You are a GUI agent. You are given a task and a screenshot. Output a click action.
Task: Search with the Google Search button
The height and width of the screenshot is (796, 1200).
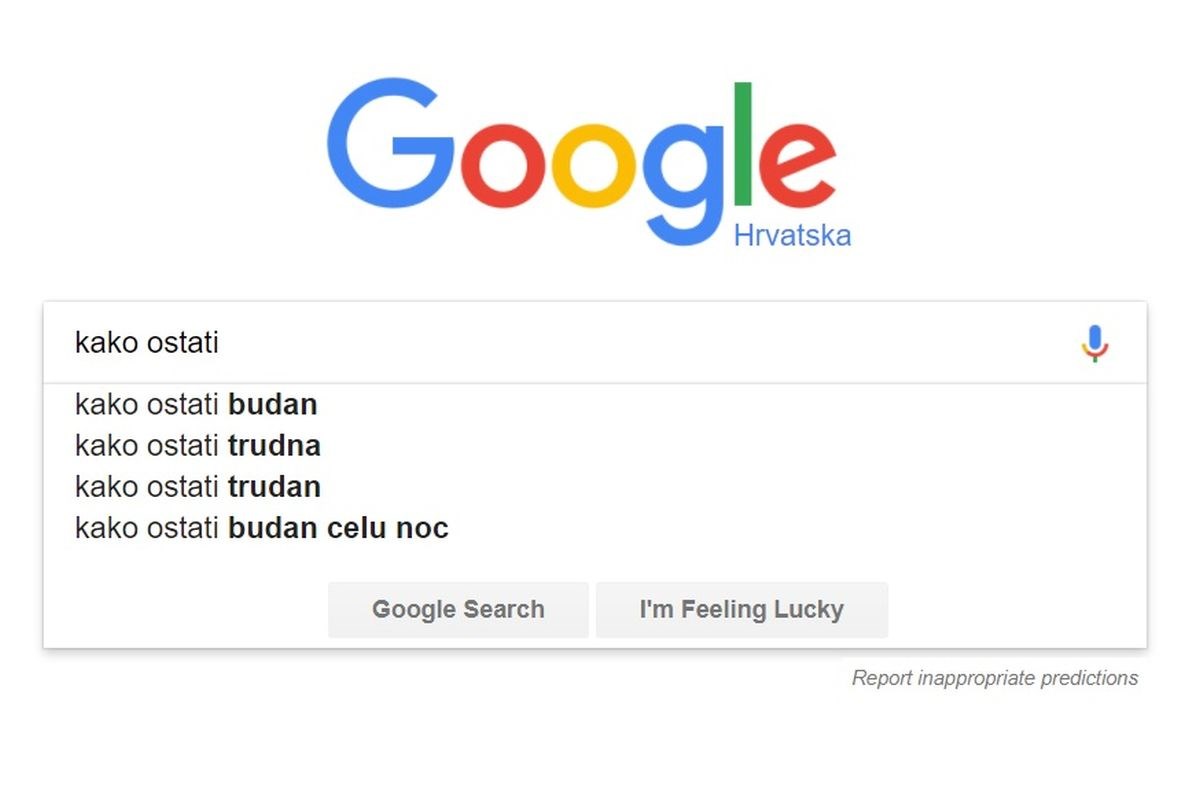pyautogui.click(x=458, y=609)
